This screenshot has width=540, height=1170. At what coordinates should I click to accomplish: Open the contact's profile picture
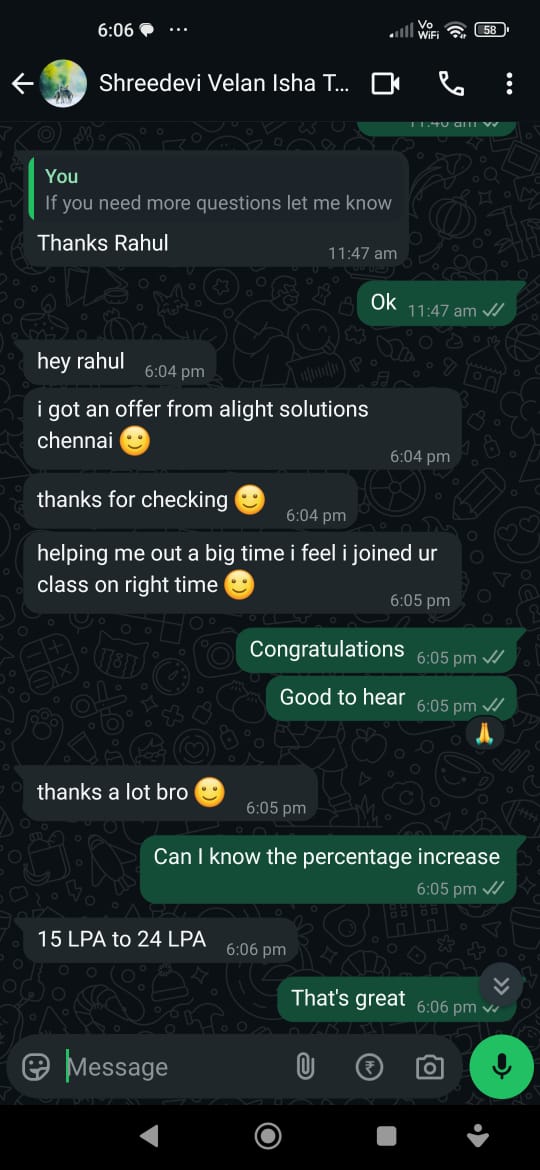pyautogui.click(x=63, y=84)
